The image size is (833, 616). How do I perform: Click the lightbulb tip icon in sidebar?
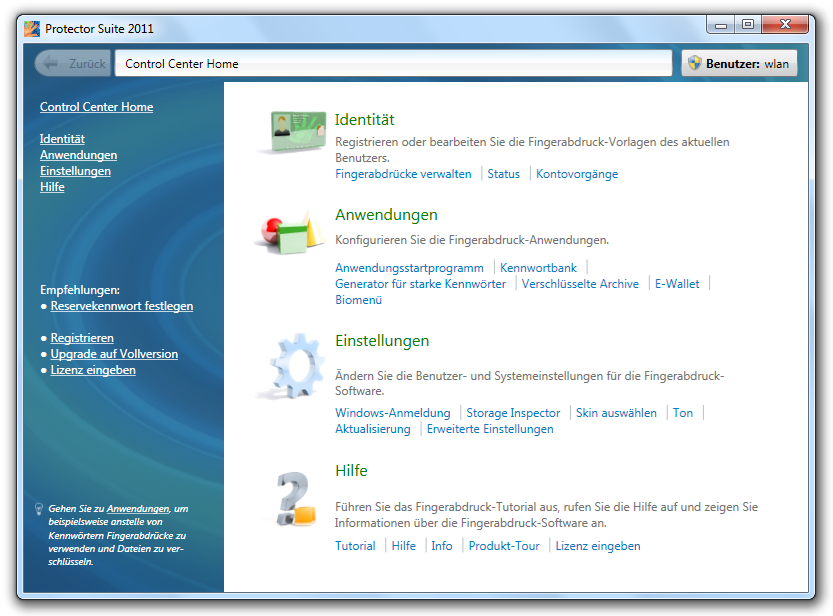pyautogui.click(x=39, y=509)
